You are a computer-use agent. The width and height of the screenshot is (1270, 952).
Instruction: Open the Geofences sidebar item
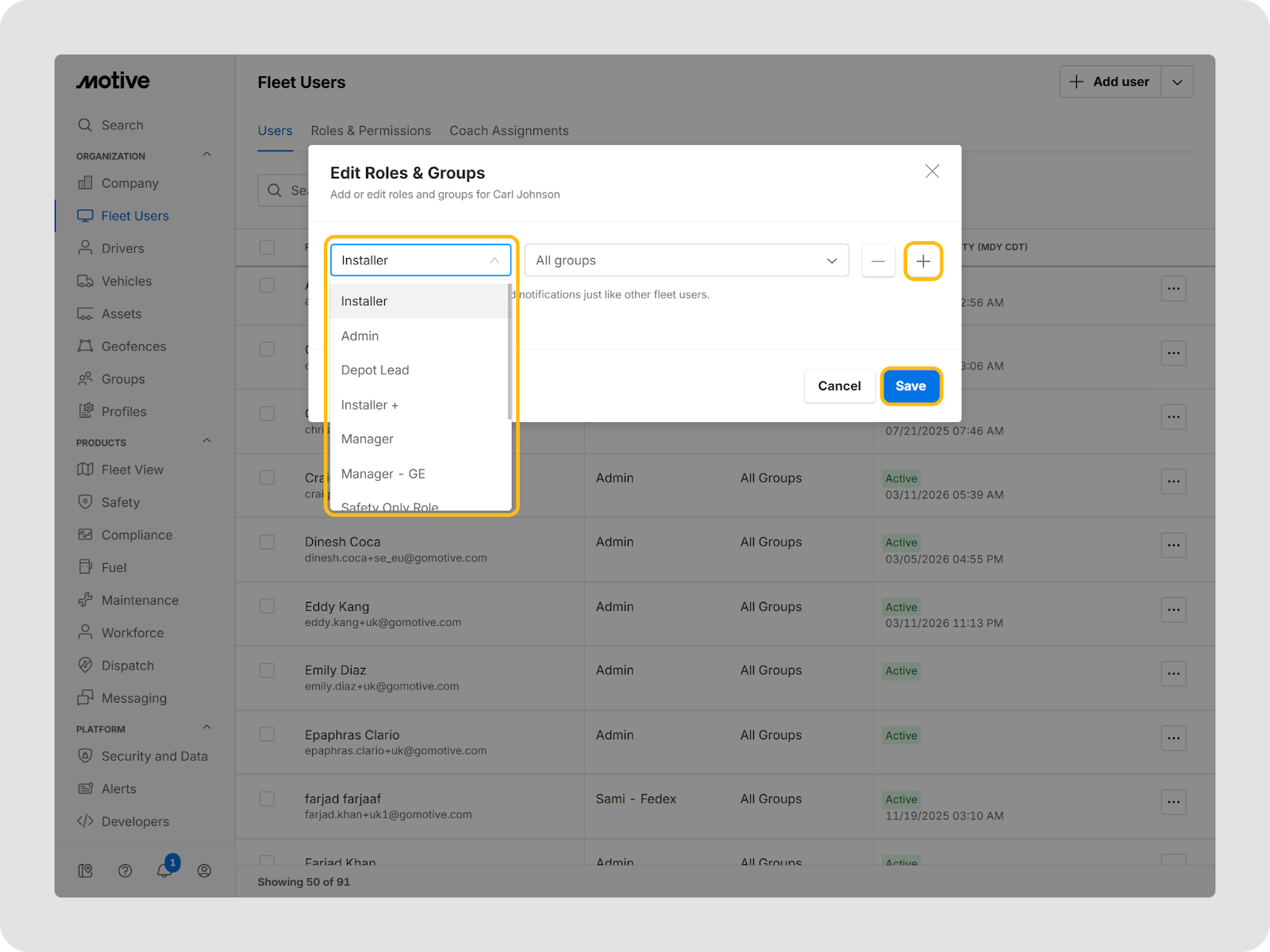(x=133, y=347)
